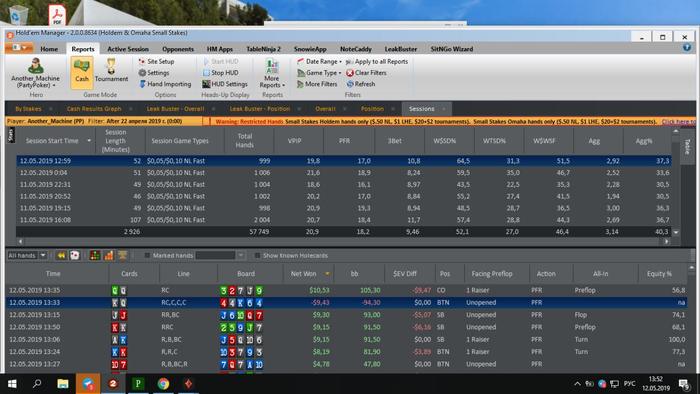Open the notification center icon

[684, 384]
